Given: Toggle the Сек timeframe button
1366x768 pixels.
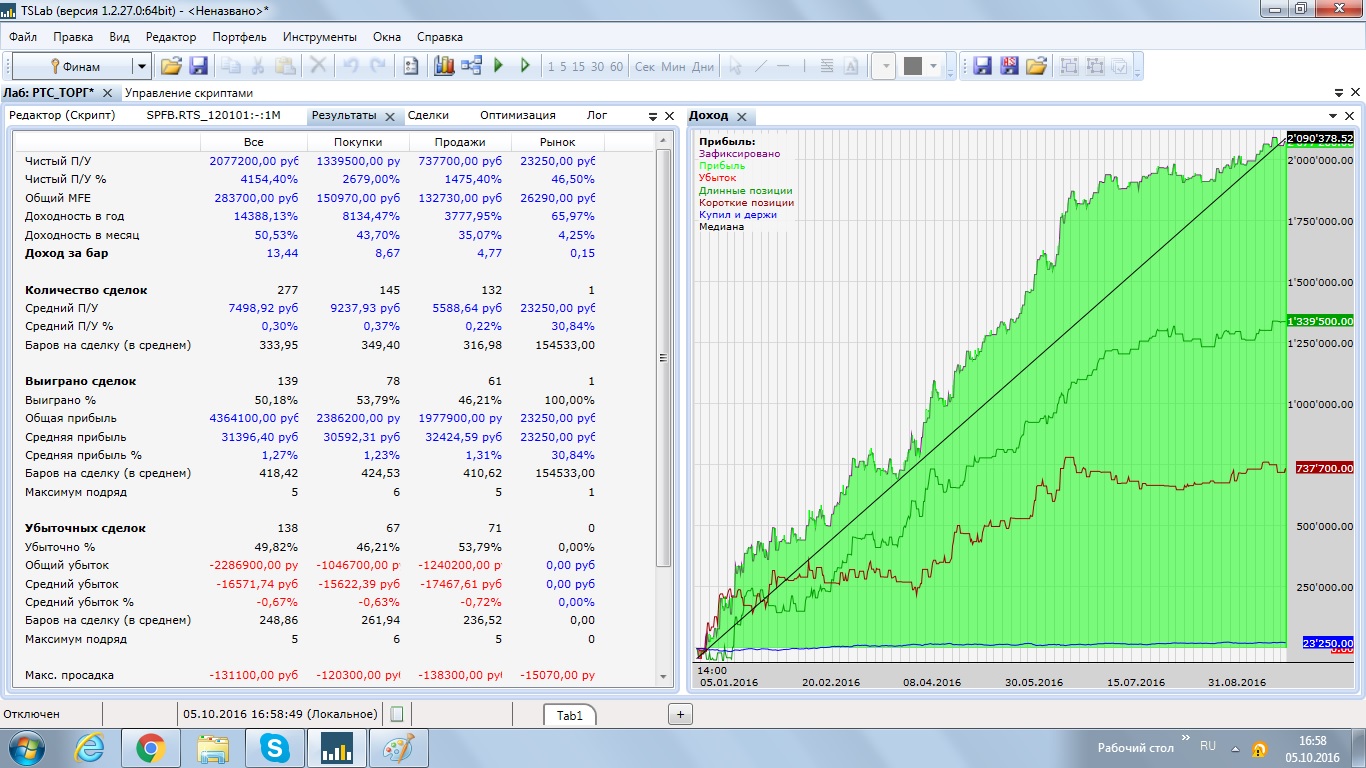Looking at the screenshot, I should 644,67.
